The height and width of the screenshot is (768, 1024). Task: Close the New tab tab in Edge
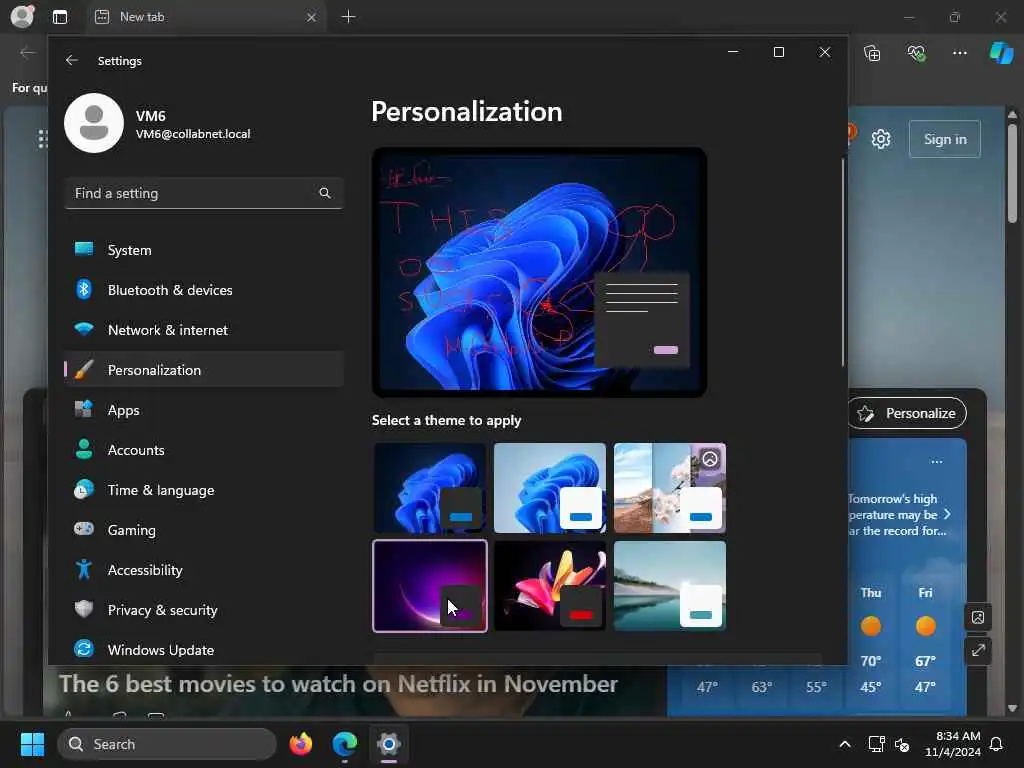(312, 18)
